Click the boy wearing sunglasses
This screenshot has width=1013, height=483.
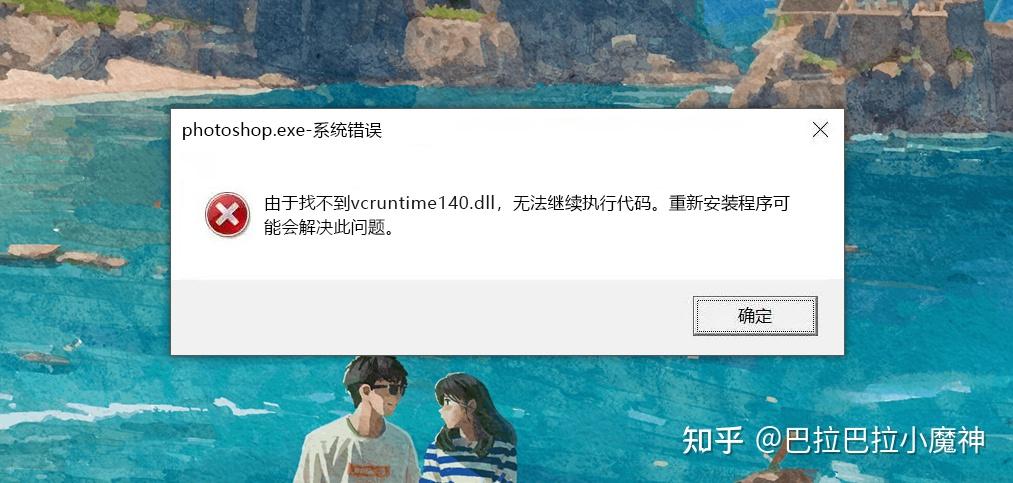(x=367, y=420)
